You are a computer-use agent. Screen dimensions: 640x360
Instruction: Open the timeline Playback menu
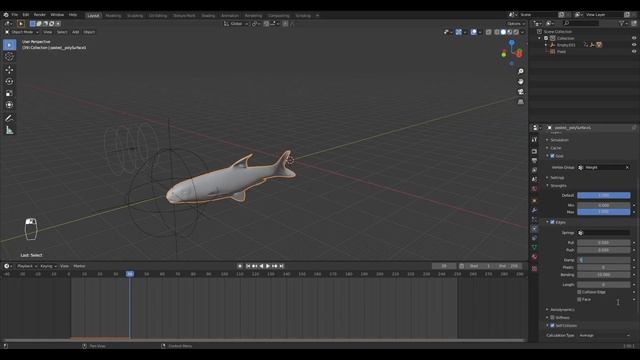27,266
